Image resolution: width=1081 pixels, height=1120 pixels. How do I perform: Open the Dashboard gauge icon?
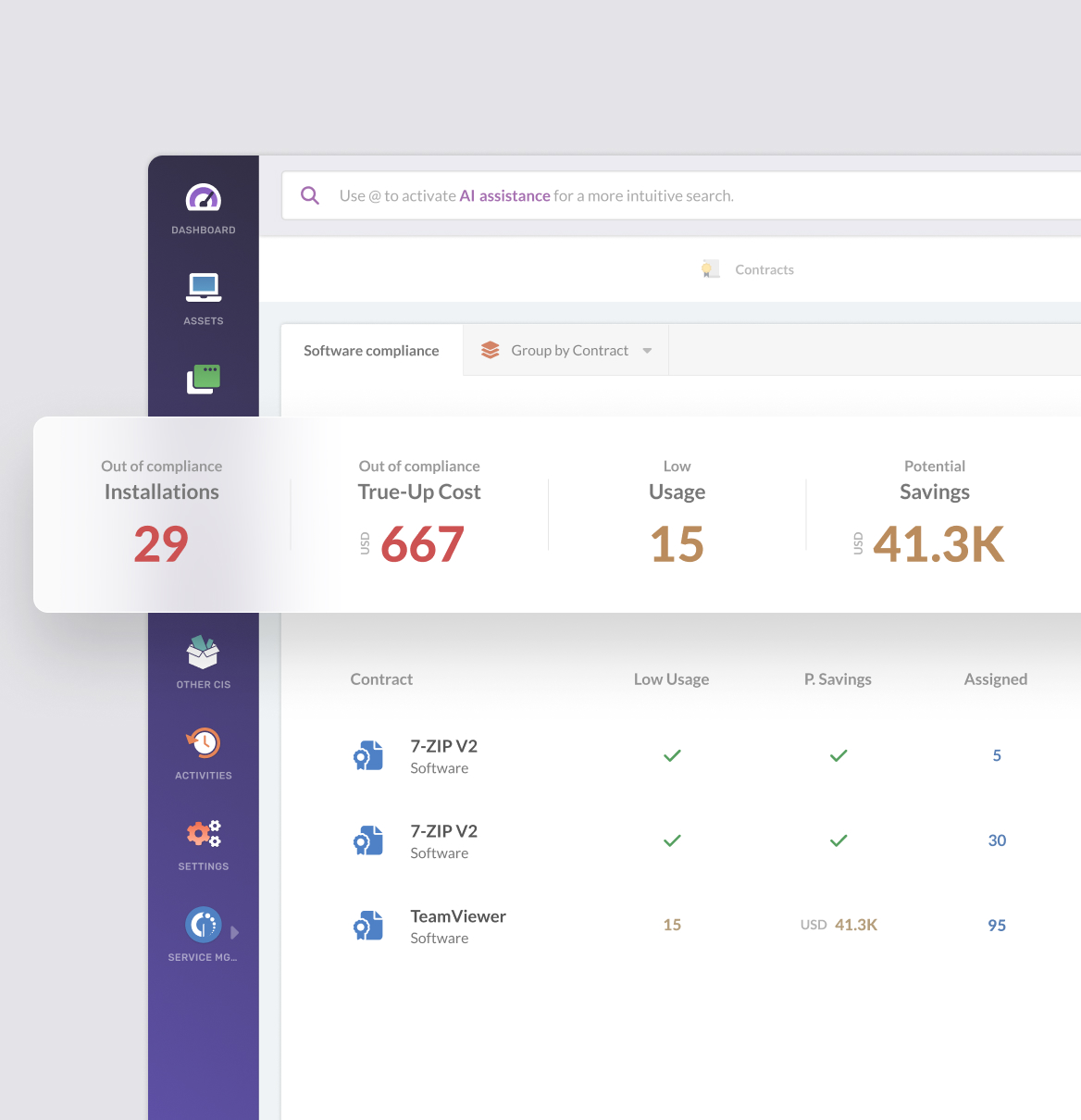pos(203,198)
